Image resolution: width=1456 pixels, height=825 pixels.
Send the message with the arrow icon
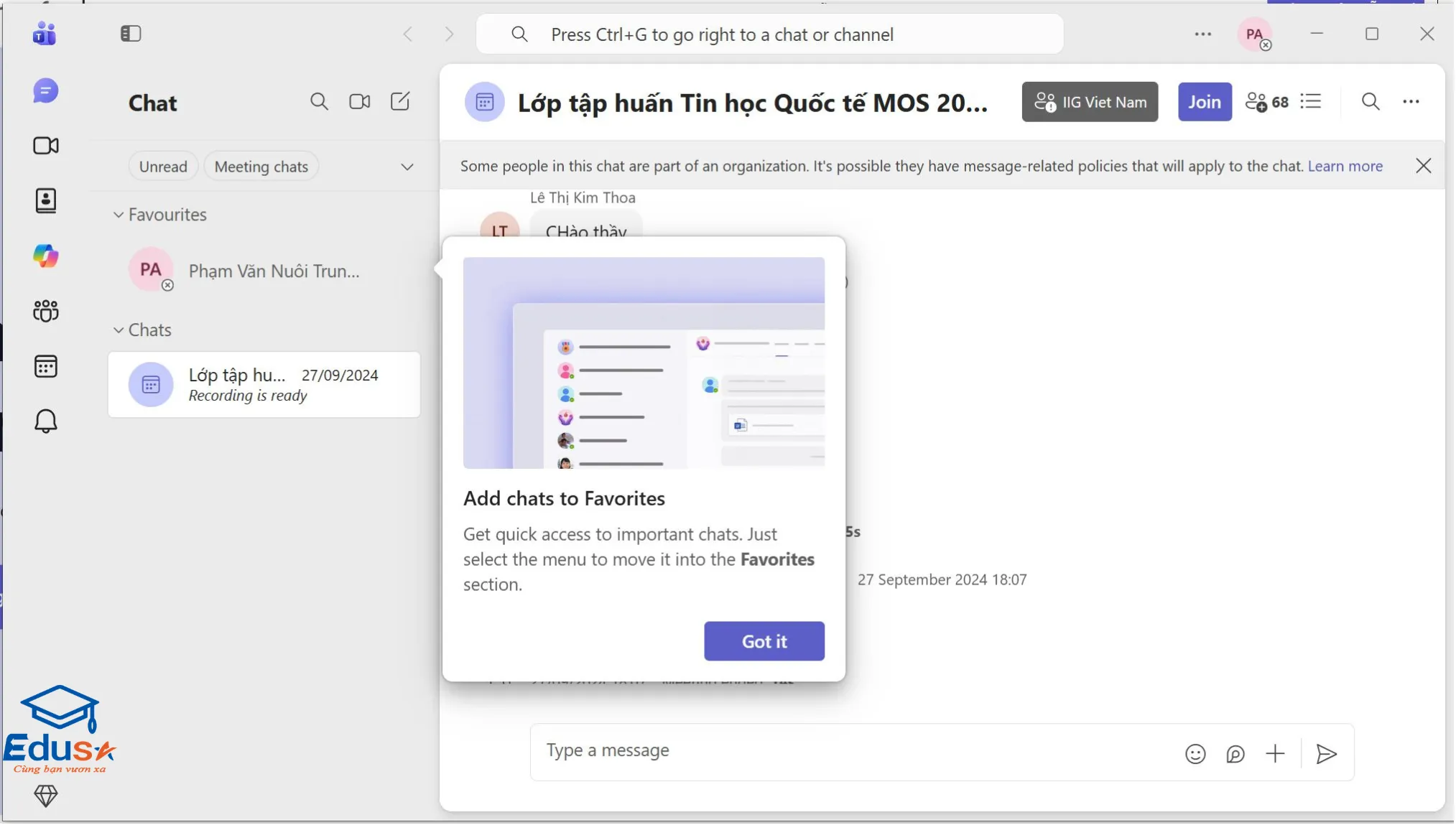(1326, 754)
